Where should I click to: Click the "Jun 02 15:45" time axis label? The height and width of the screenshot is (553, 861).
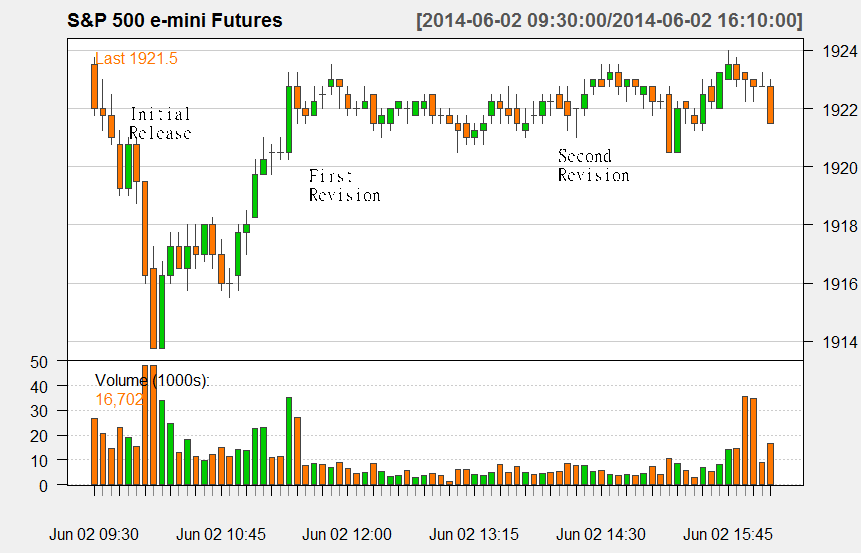pyautogui.click(x=728, y=534)
